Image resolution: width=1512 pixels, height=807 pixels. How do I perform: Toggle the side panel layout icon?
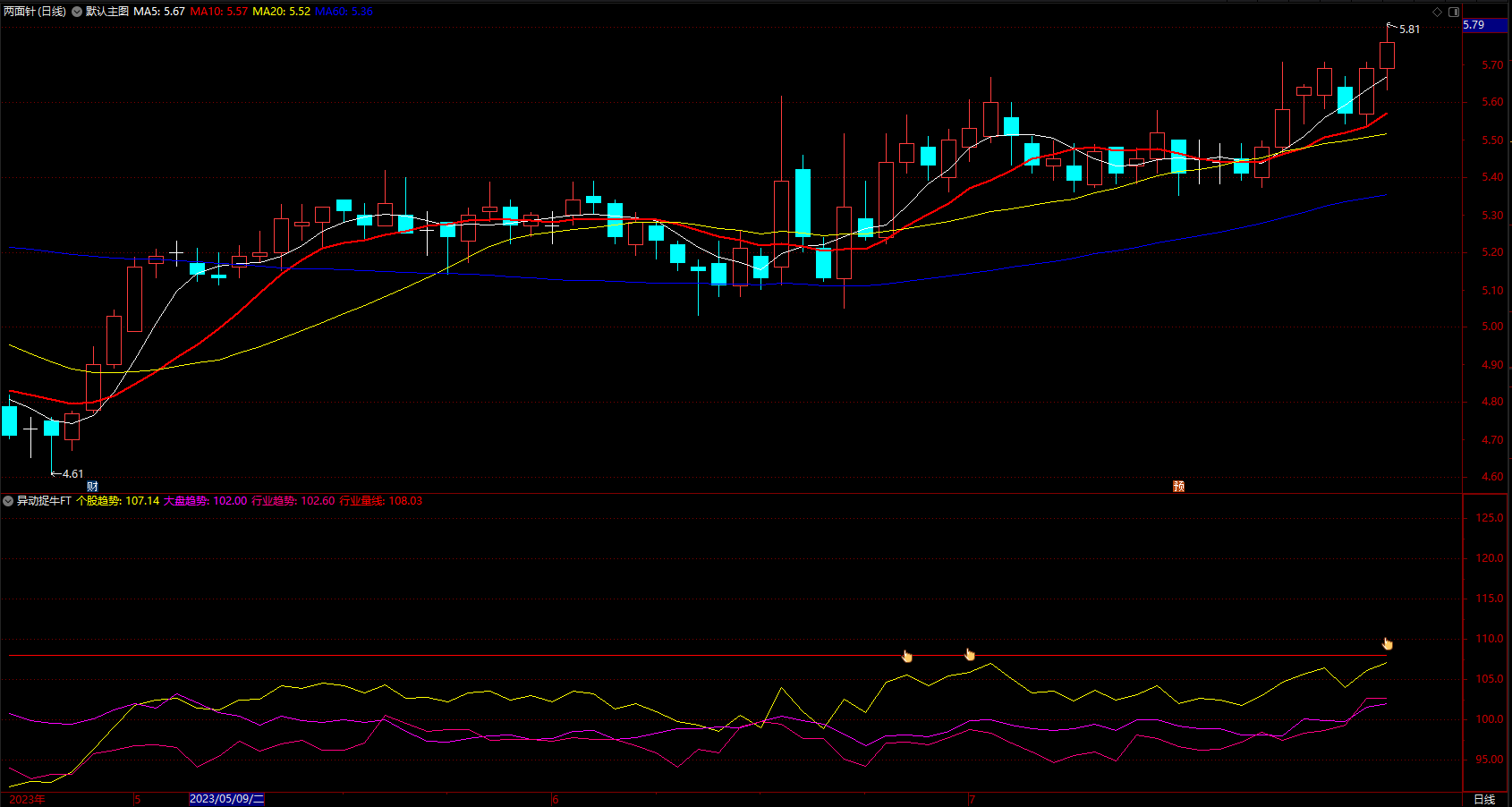[x=1454, y=12]
